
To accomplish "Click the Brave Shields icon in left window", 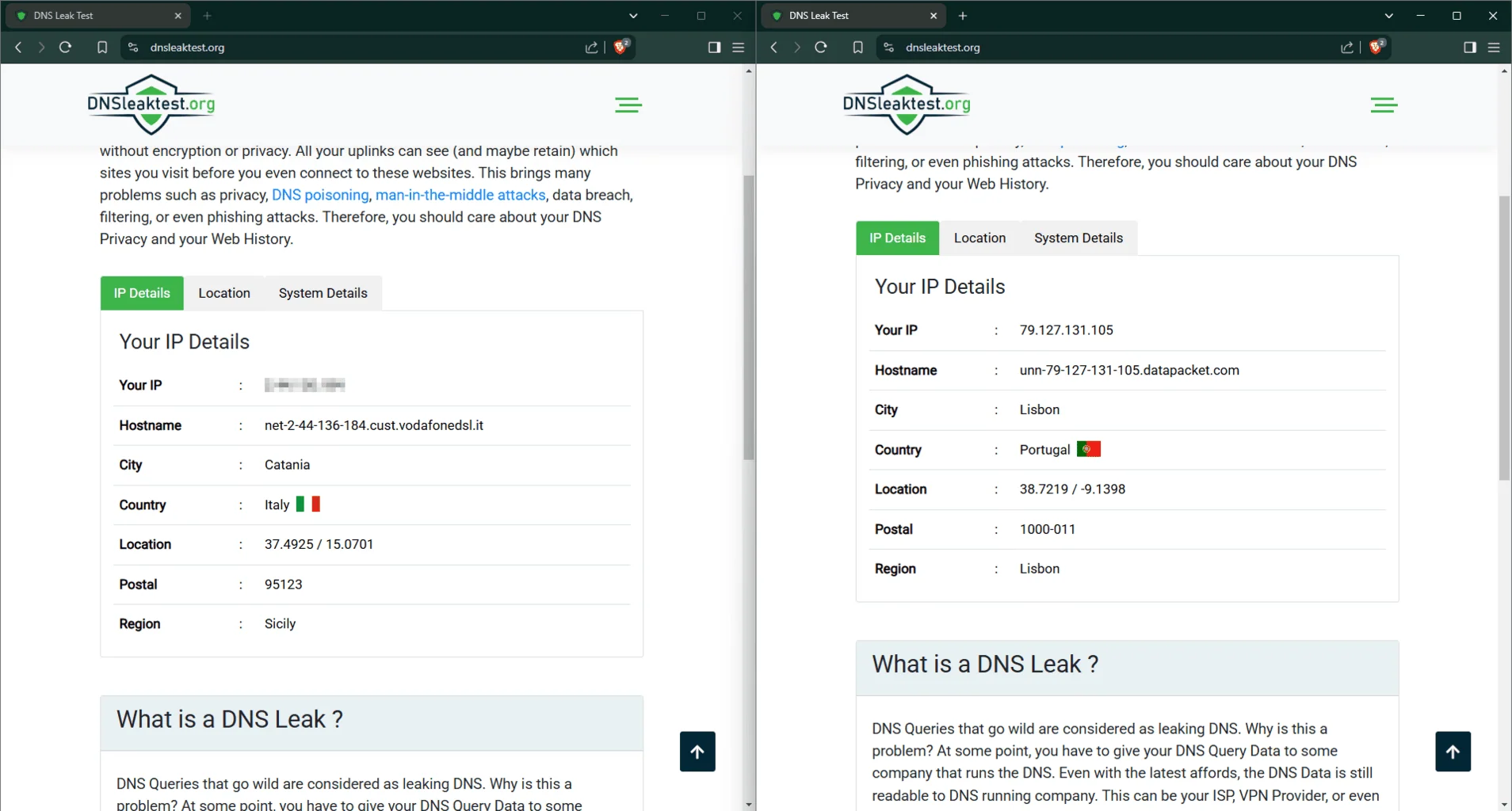I will [x=621, y=47].
